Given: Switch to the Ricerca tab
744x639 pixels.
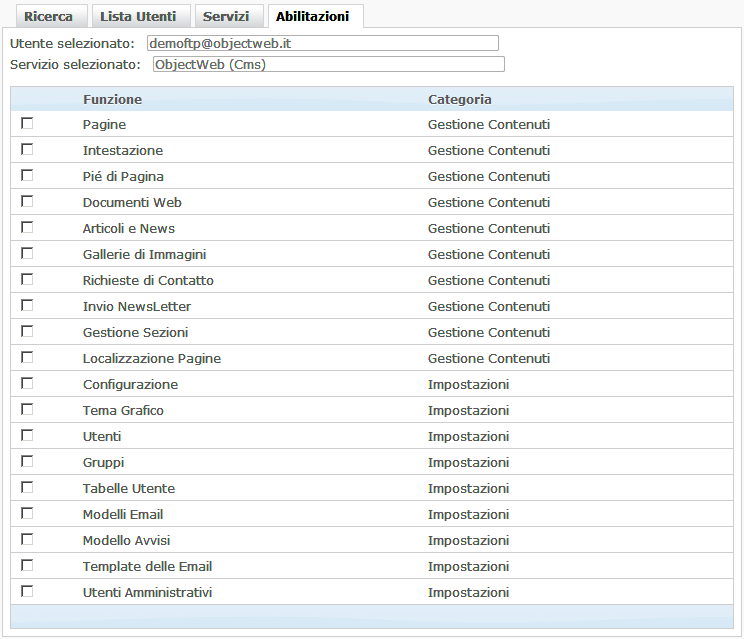Looking at the screenshot, I should pos(48,17).
